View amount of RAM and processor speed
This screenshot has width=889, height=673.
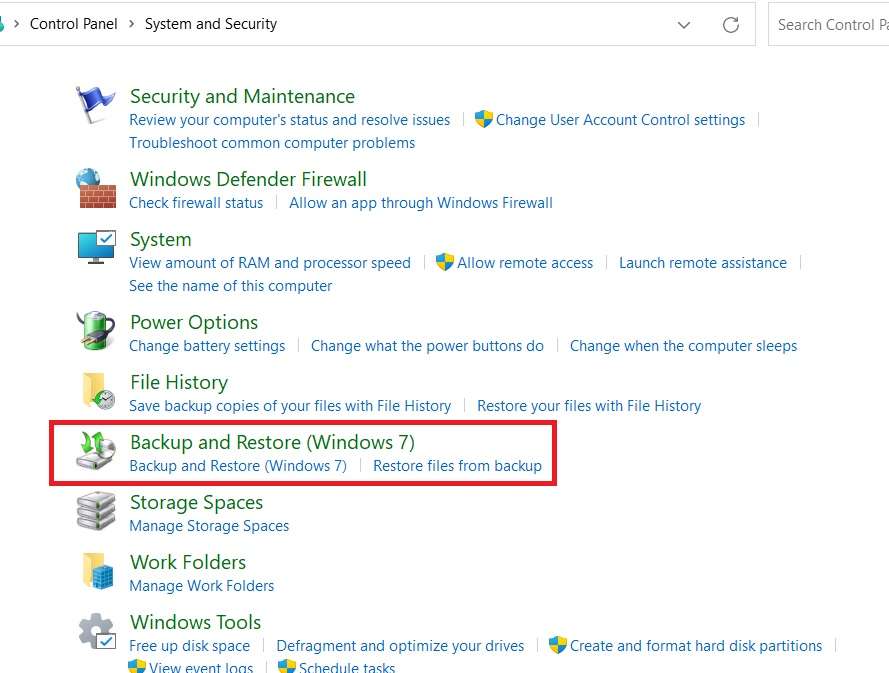(x=270, y=263)
